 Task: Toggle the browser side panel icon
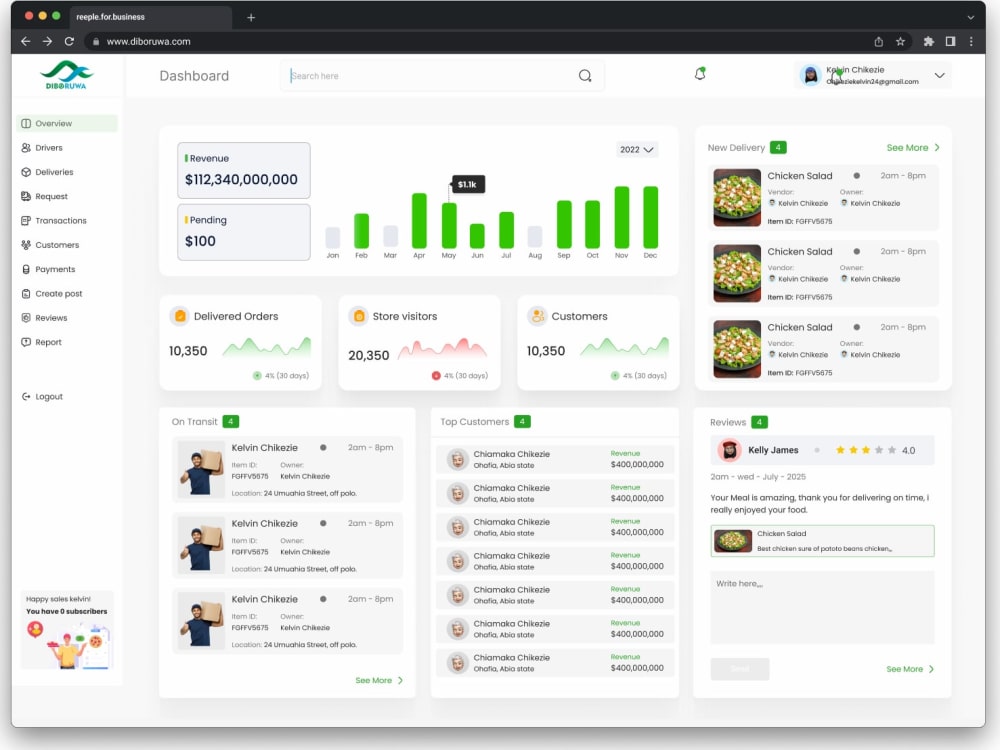click(x=950, y=41)
